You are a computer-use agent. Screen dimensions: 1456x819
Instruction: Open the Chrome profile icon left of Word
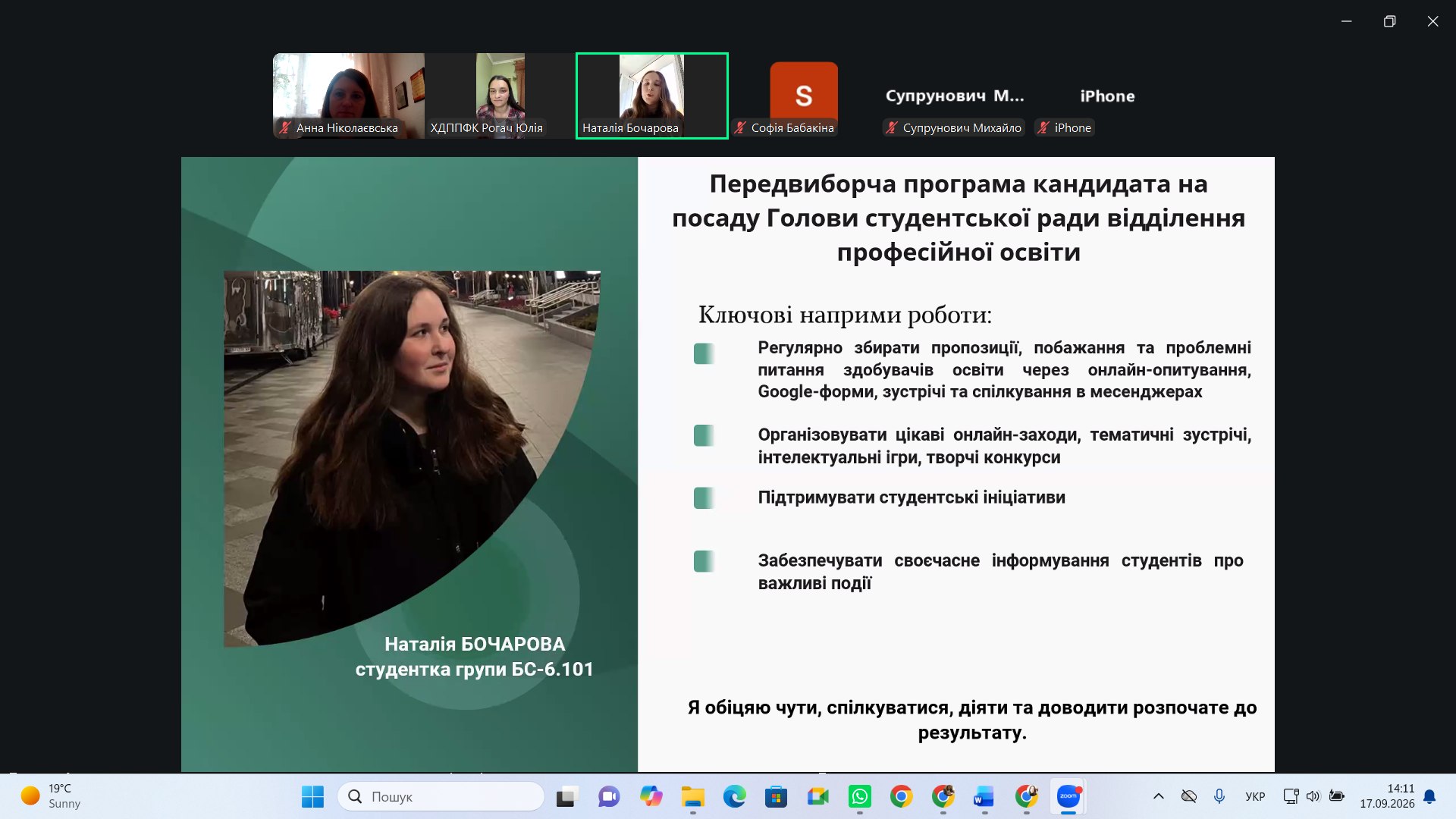943,797
